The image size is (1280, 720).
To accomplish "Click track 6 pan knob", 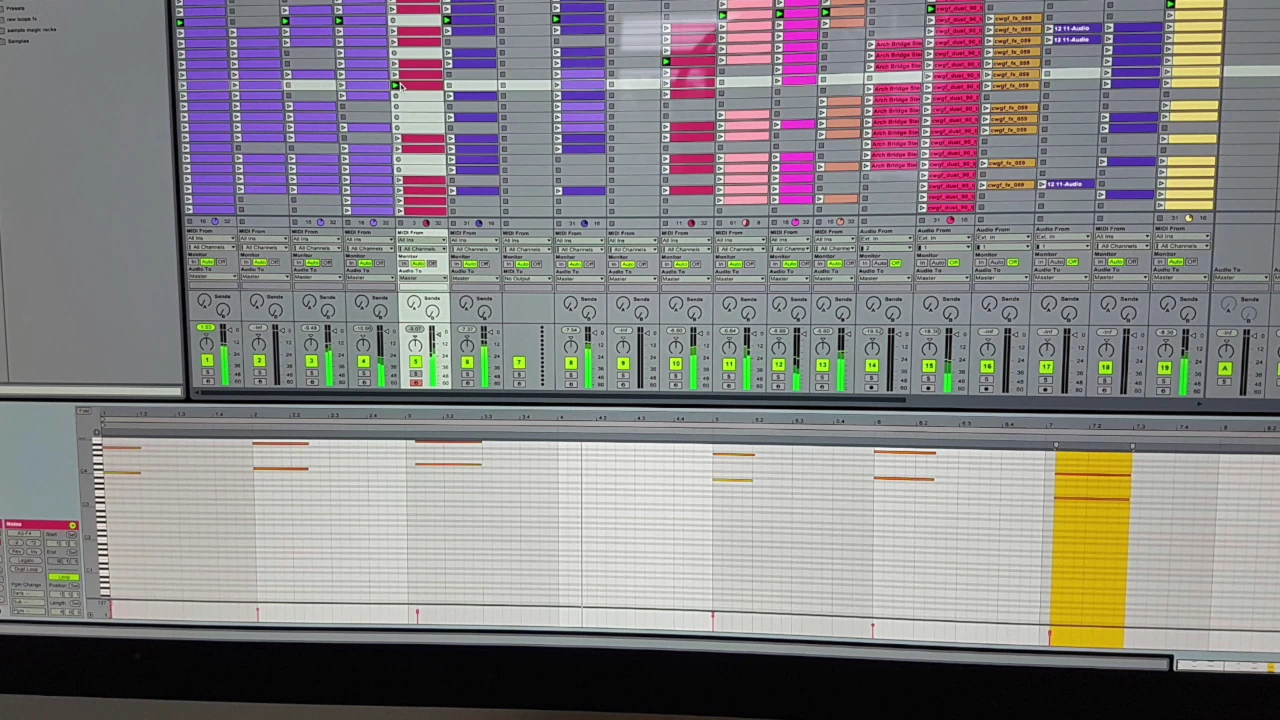I will 467,345.
